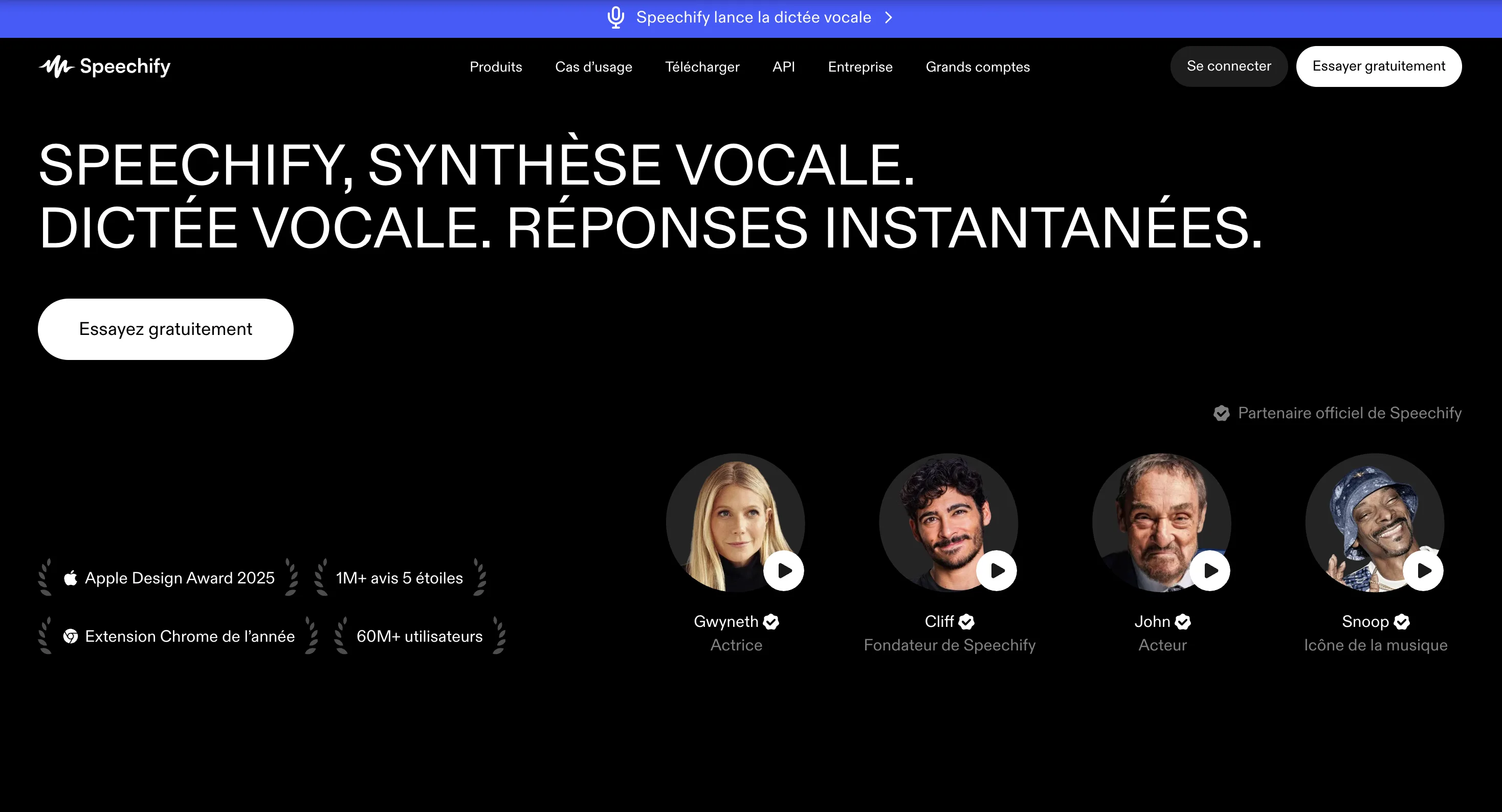Click the 60M+ utilisateurs text
The image size is (1502, 812).
pos(419,636)
